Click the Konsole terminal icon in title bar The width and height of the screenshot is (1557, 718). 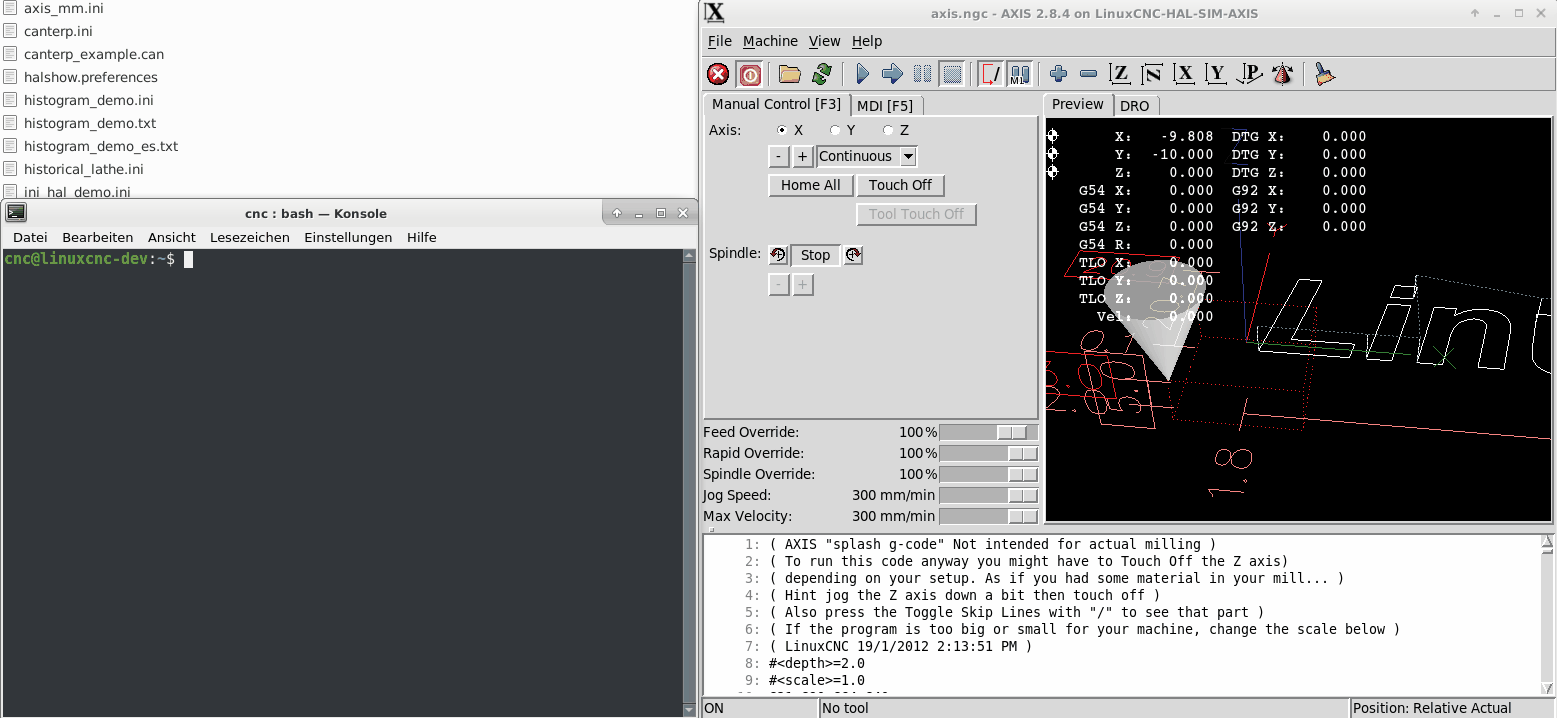16,213
